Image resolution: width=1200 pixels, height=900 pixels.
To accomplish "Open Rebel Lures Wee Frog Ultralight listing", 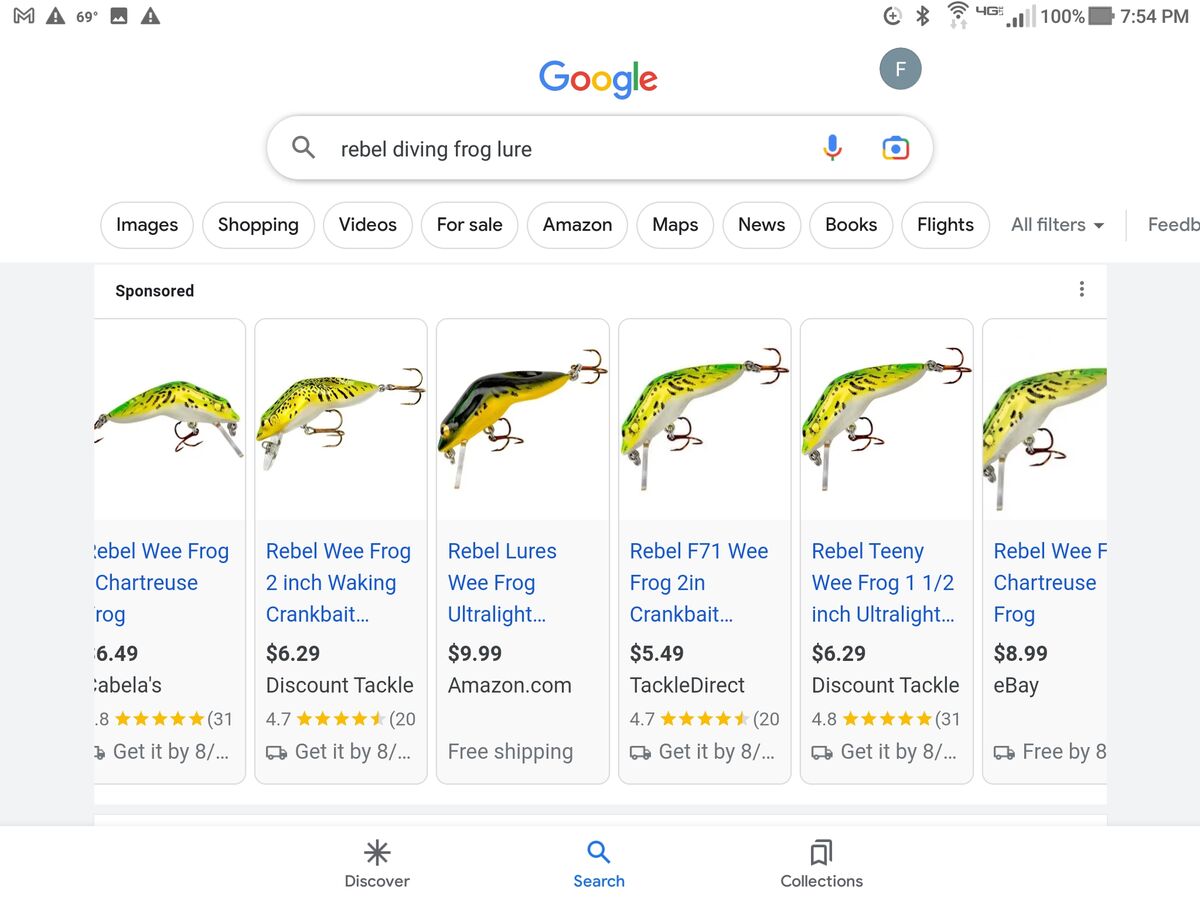I will pyautogui.click(x=501, y=582).
